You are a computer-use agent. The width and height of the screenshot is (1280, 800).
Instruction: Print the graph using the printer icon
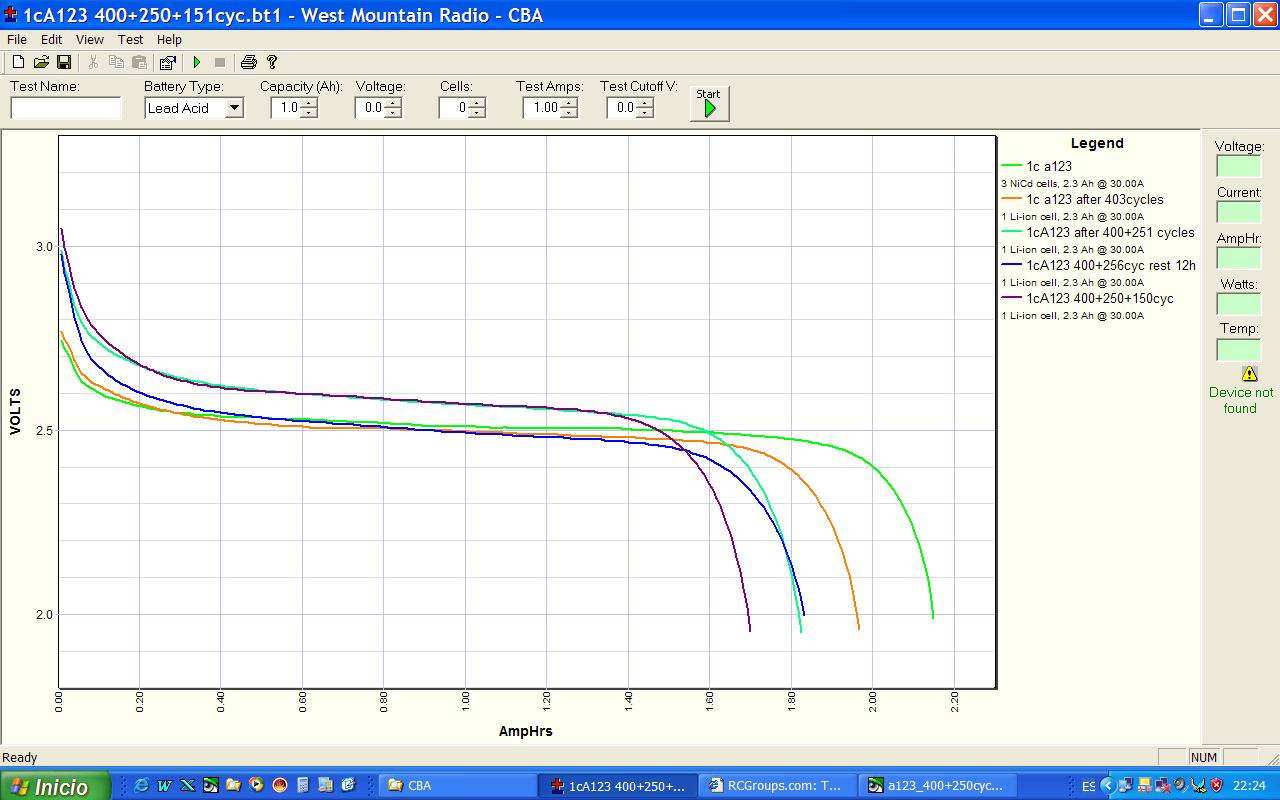click(x=248, y=62)
